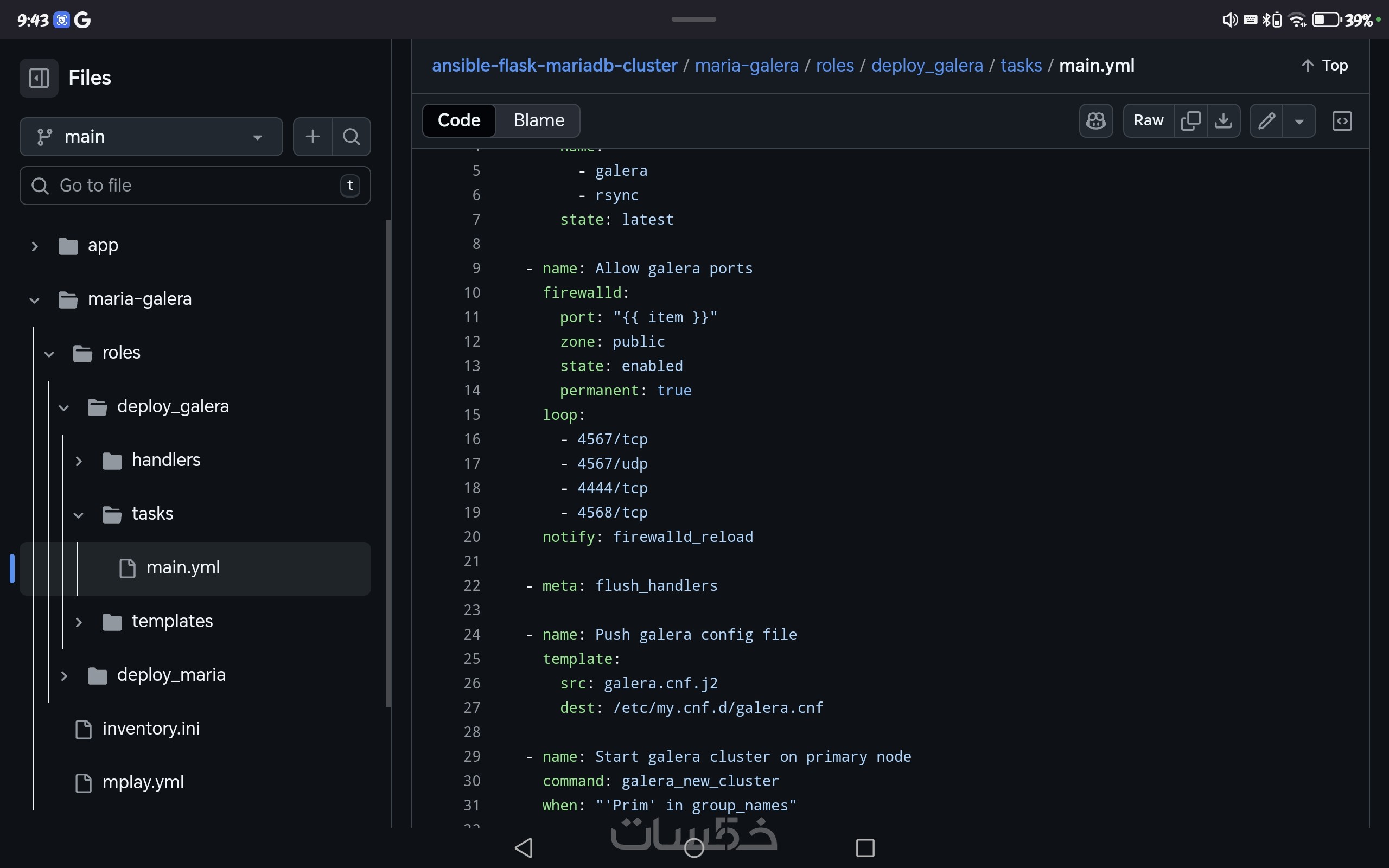Screen dimensions: 1389x868
Task: Tap the Android back navigation button
Action: coord(524,847)
